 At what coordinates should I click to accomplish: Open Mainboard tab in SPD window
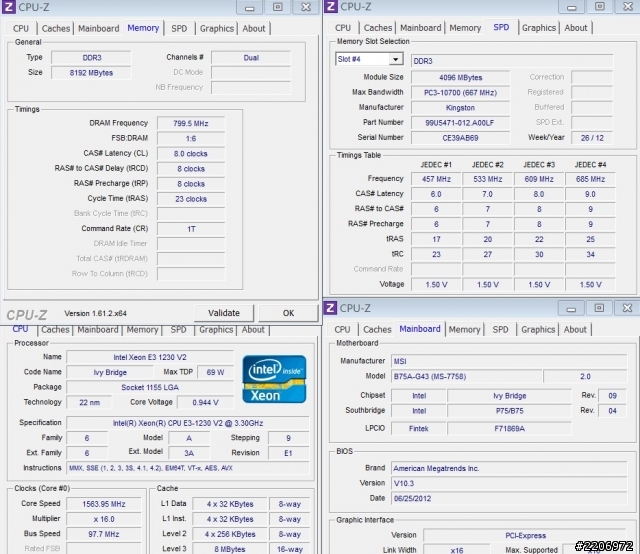point(420,28)
